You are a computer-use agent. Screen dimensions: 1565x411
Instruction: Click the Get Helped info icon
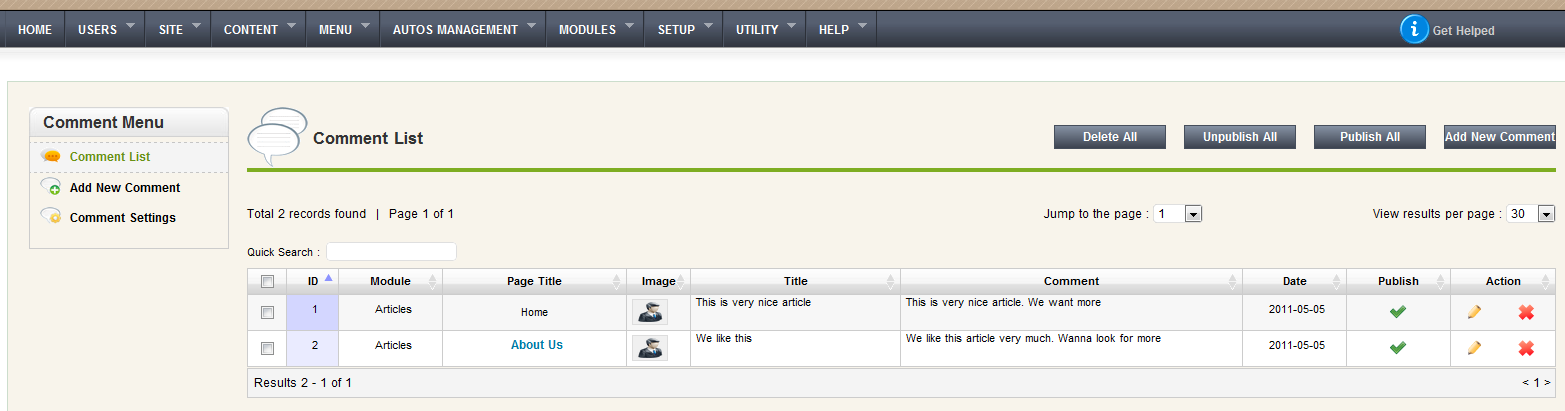(1414, 30)
